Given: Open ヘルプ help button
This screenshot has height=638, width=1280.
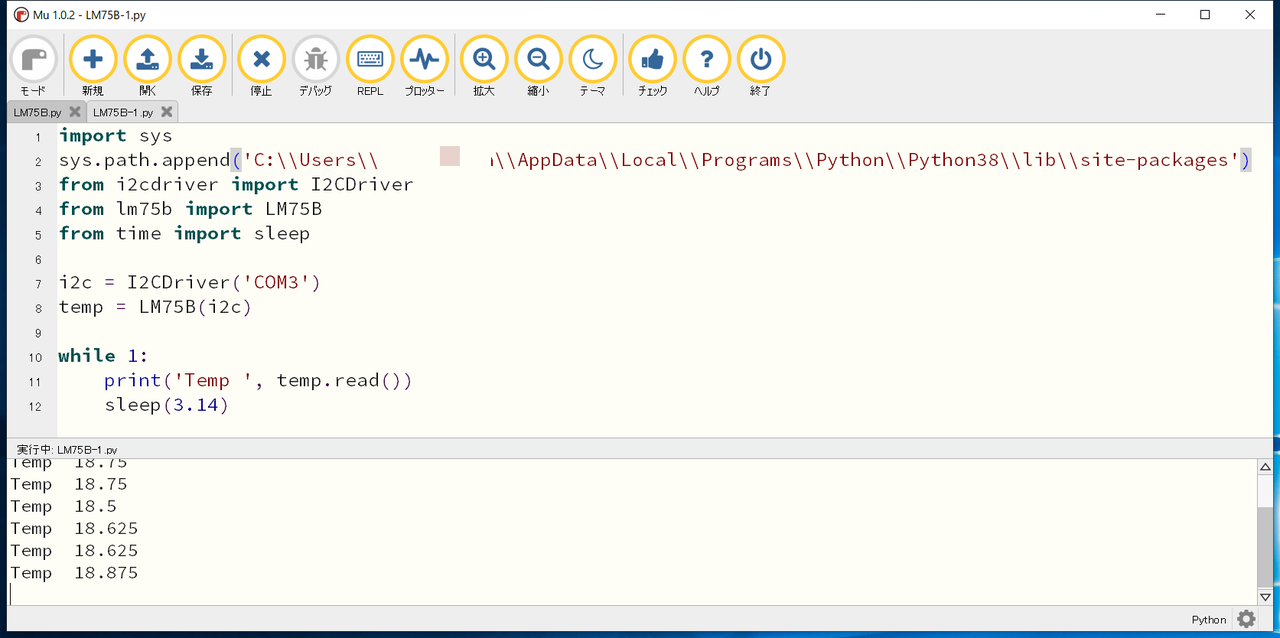Looking at the screenshot, I should click(707, 66).
